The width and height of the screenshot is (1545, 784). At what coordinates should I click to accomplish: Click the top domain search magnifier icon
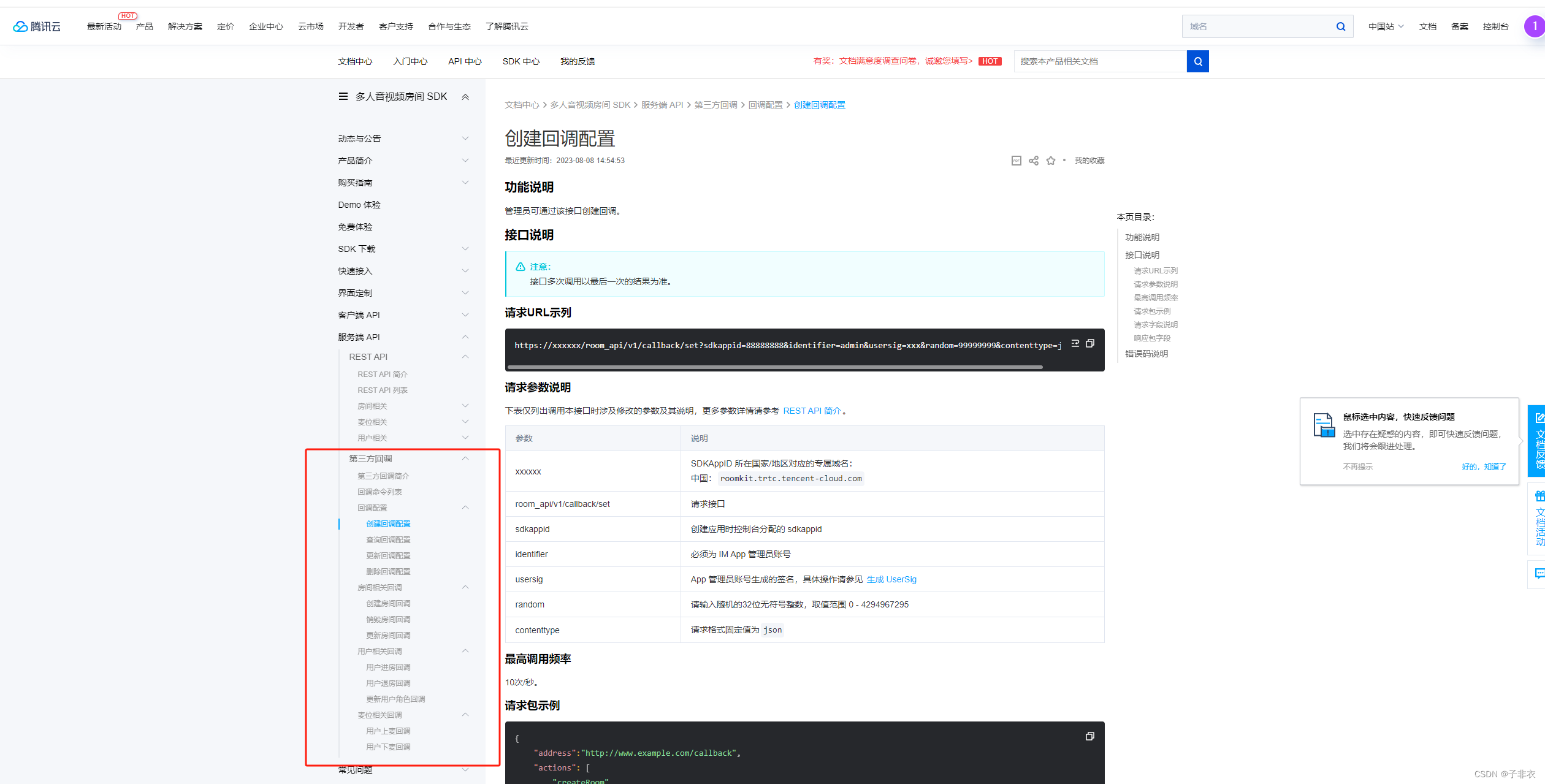[x=1341, y=26]
